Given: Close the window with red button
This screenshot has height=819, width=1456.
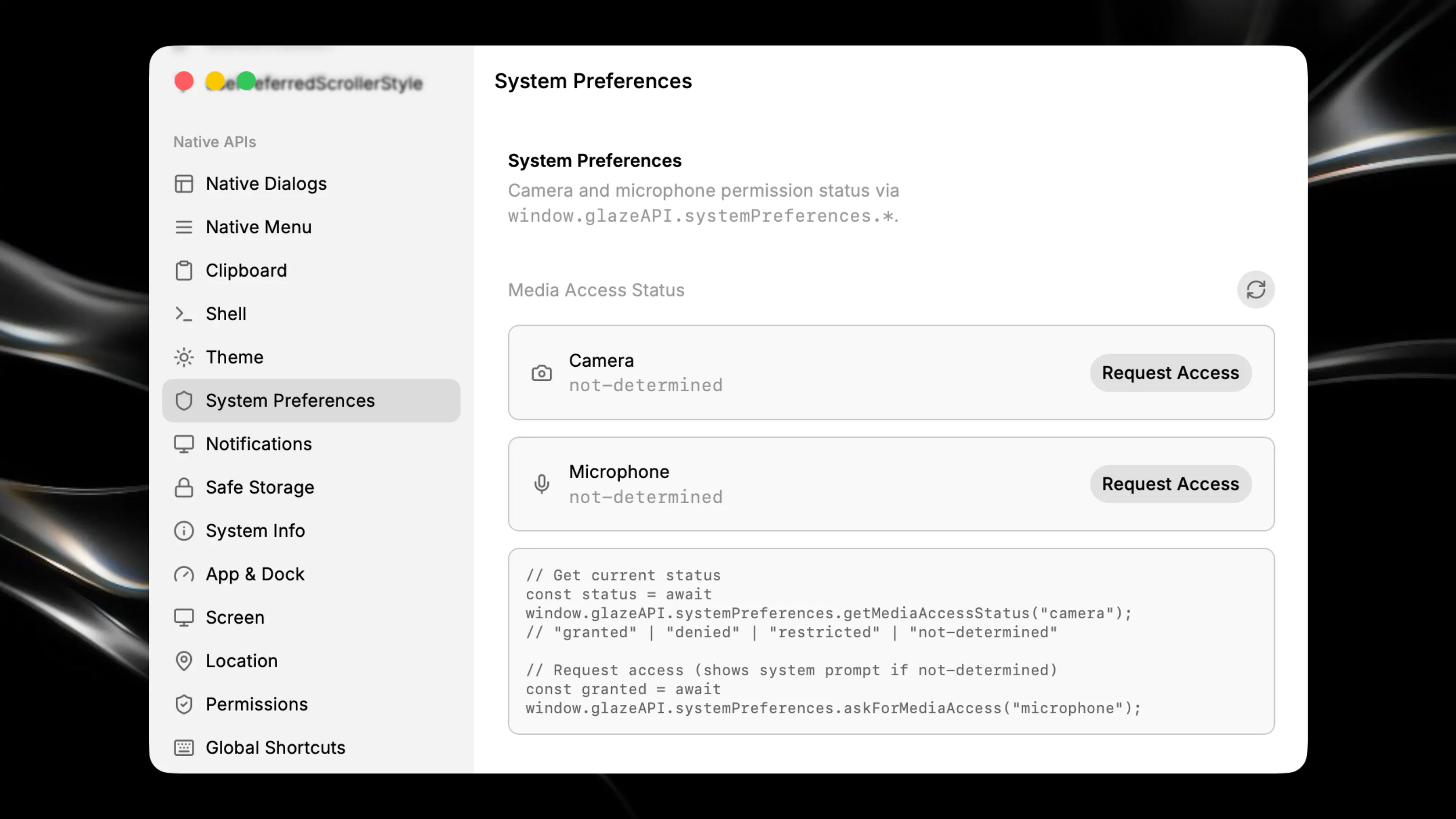Looking at the screenshot, I should point(184,81).
